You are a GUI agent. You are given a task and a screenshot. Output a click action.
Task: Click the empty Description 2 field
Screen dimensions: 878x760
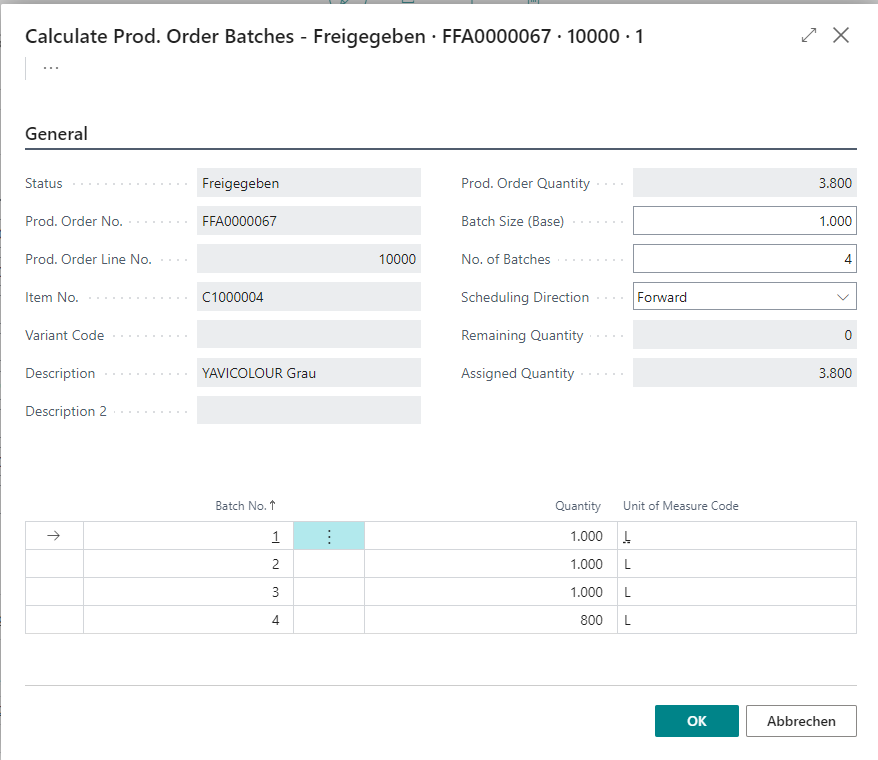(x=309, y=411)
